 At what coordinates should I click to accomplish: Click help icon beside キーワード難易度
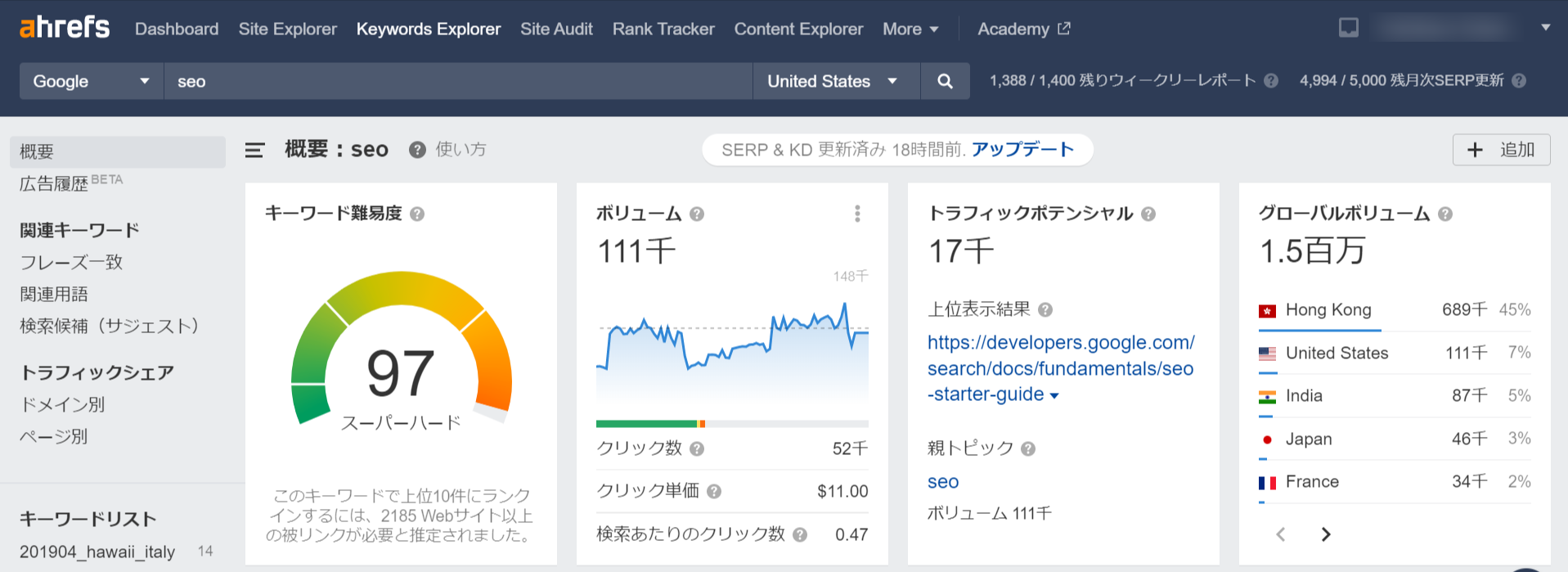click(x=417, y=214)
